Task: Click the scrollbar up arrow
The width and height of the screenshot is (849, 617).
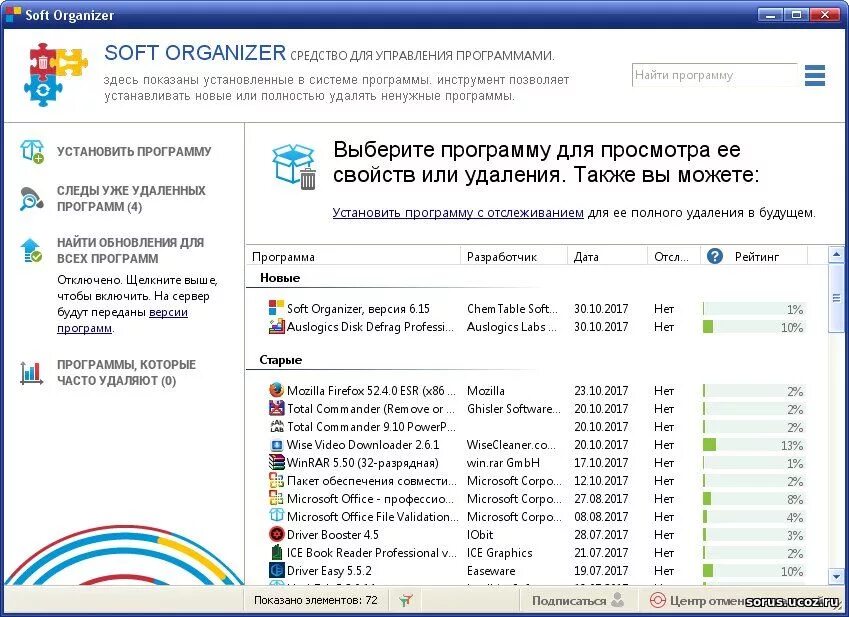Action: 835,254
